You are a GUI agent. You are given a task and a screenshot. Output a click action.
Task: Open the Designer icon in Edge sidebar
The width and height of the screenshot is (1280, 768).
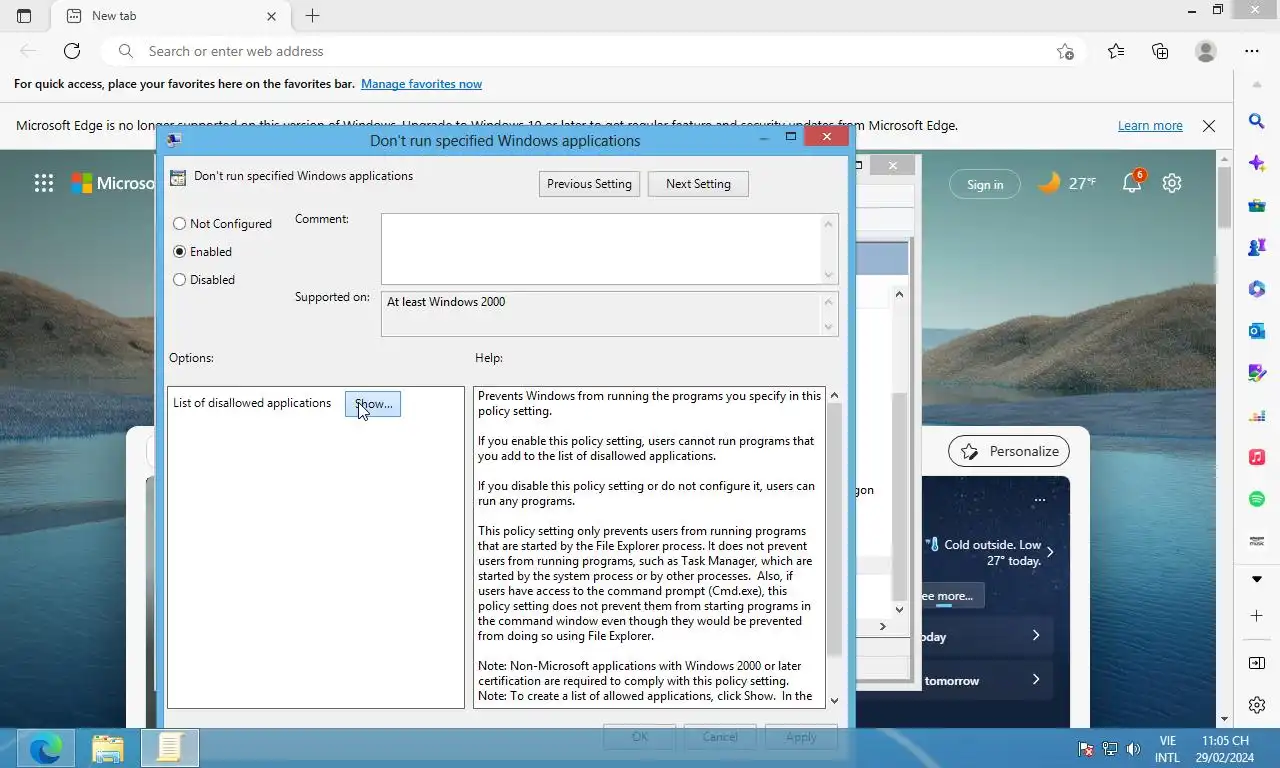pyautogui.click(x=1257, y=373)
